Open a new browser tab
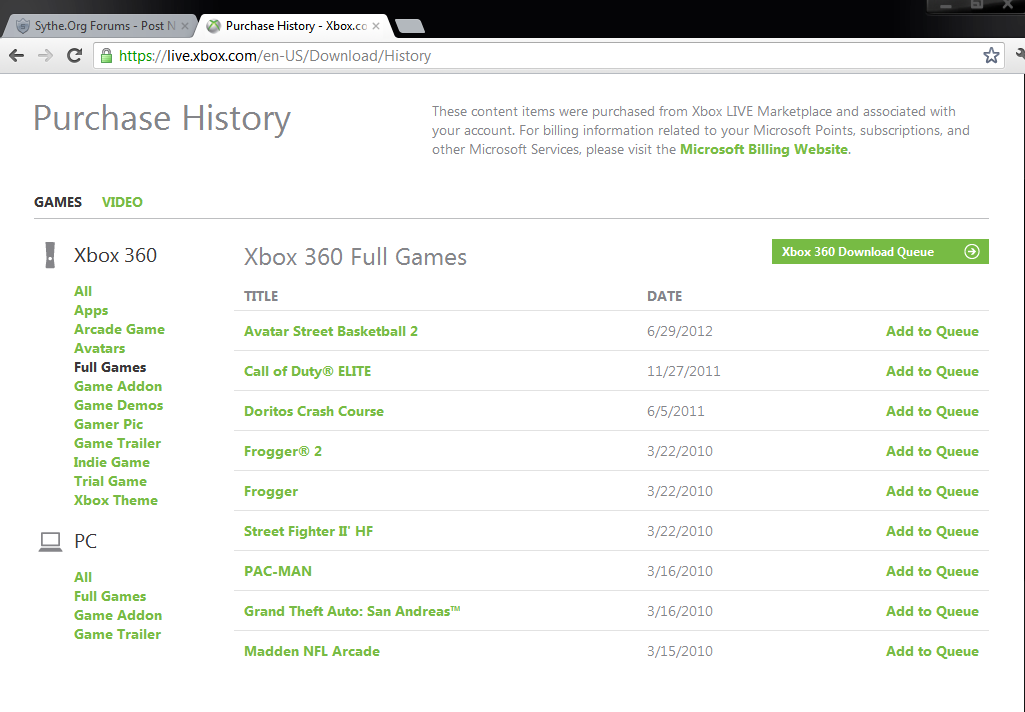Screen dimensions: 1025x712 [x=410, y=26]
